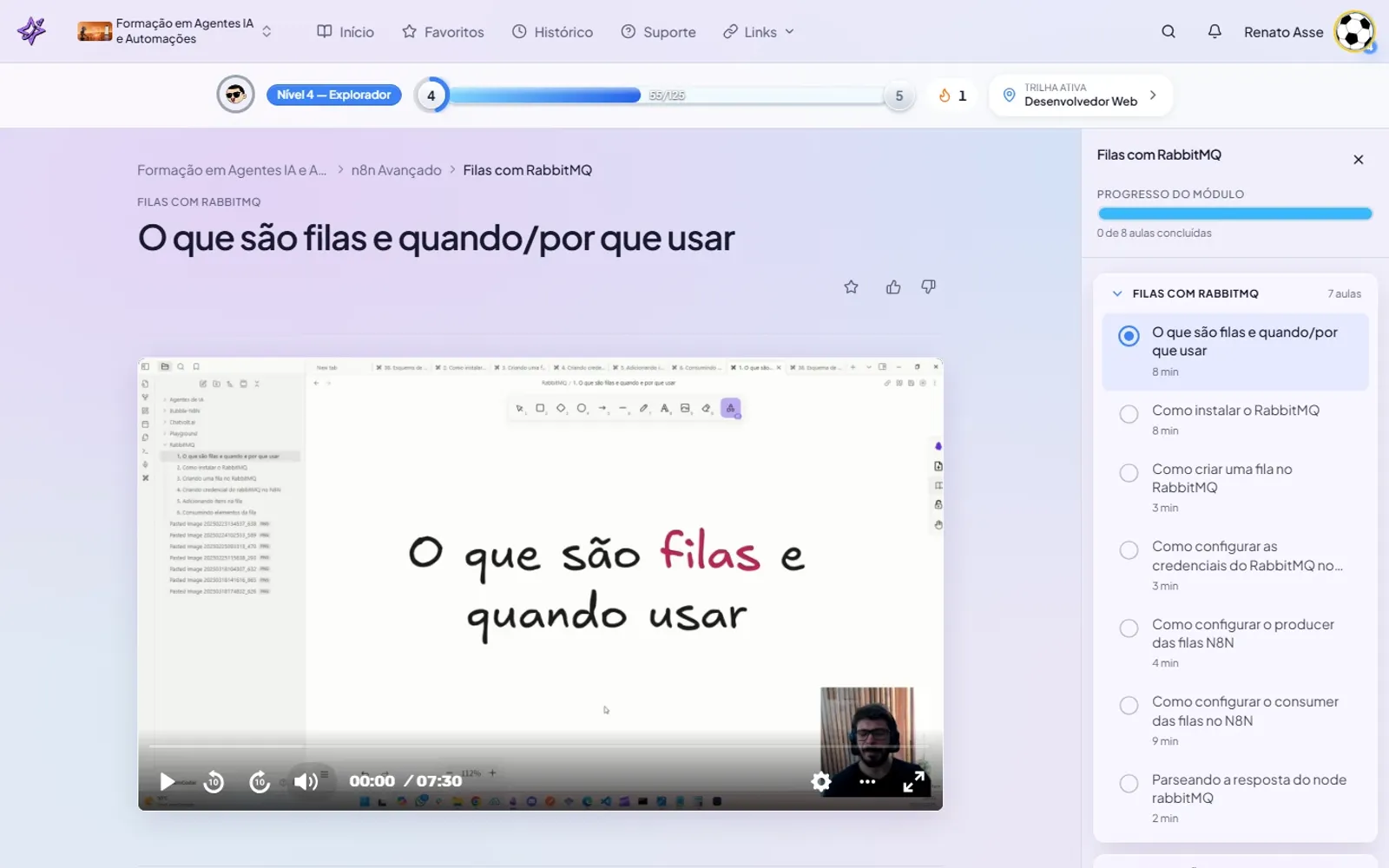Go to 'n8n Avançado' breadcrumb

coord(396,170)
